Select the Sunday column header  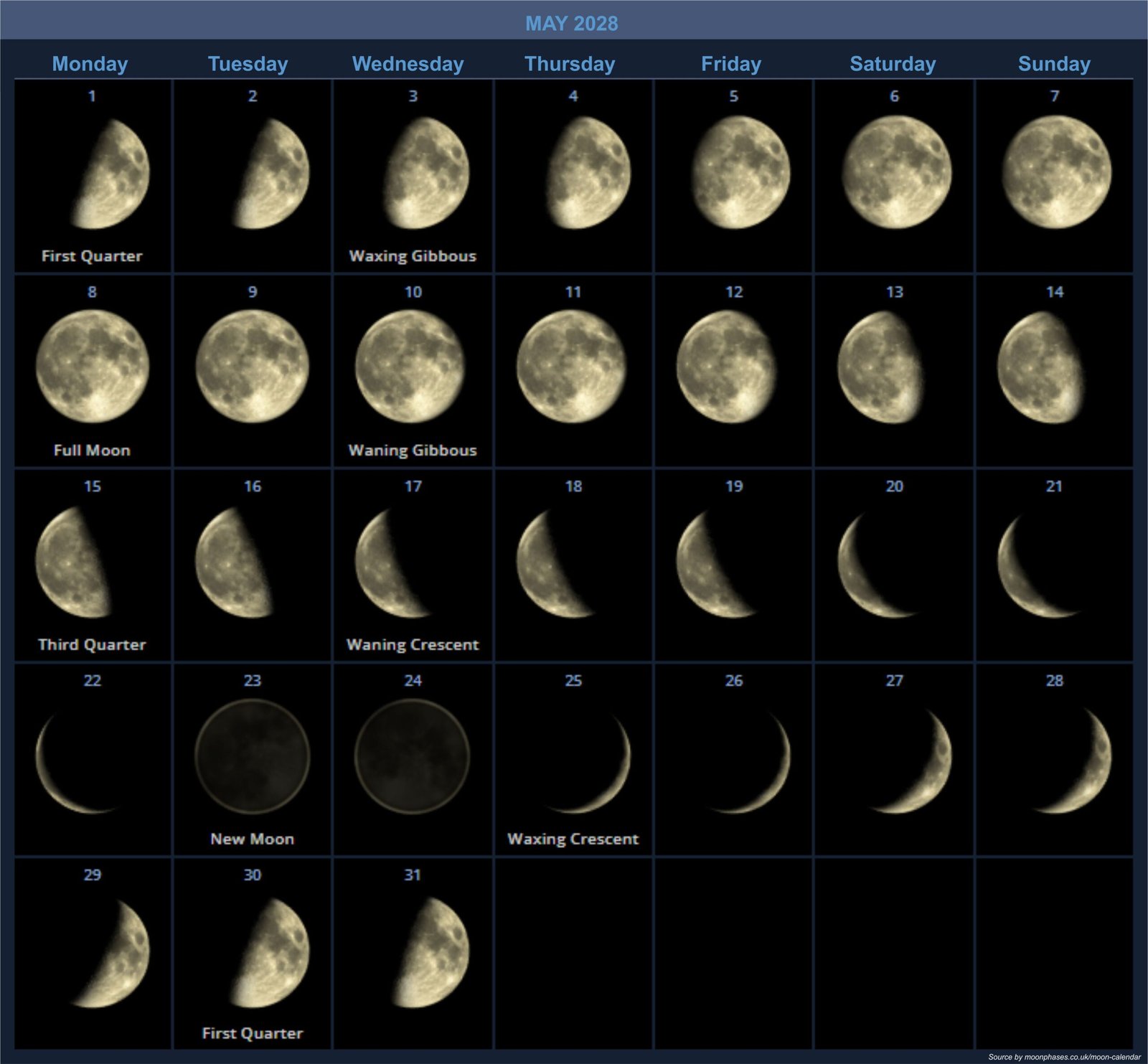[1054, 64]
